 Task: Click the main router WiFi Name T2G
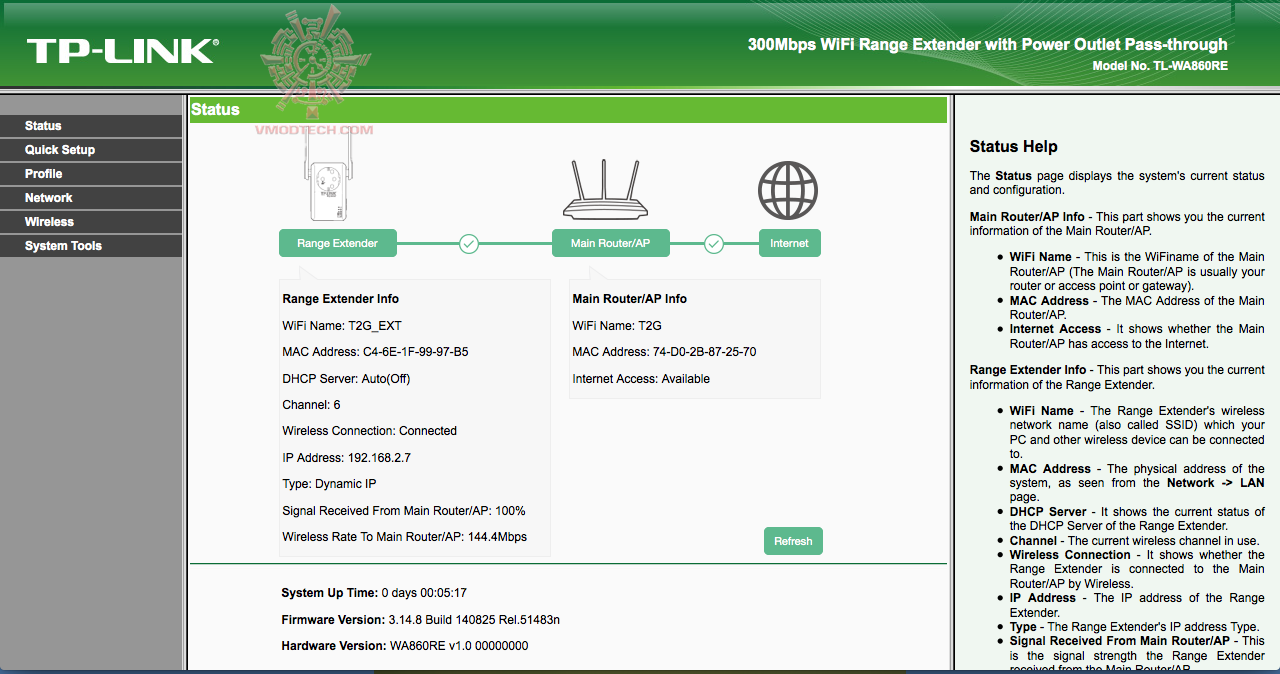(x=617, y=326)
